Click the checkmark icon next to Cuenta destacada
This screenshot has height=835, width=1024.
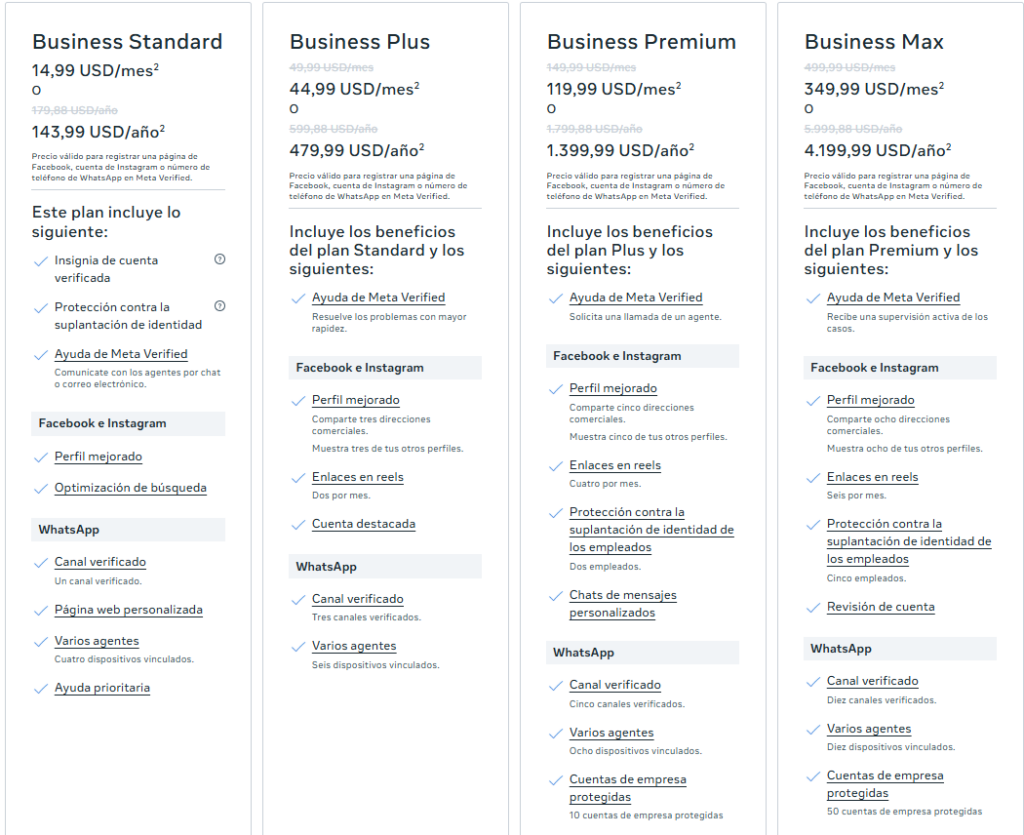pyautogui.click(x=297, y=524)
